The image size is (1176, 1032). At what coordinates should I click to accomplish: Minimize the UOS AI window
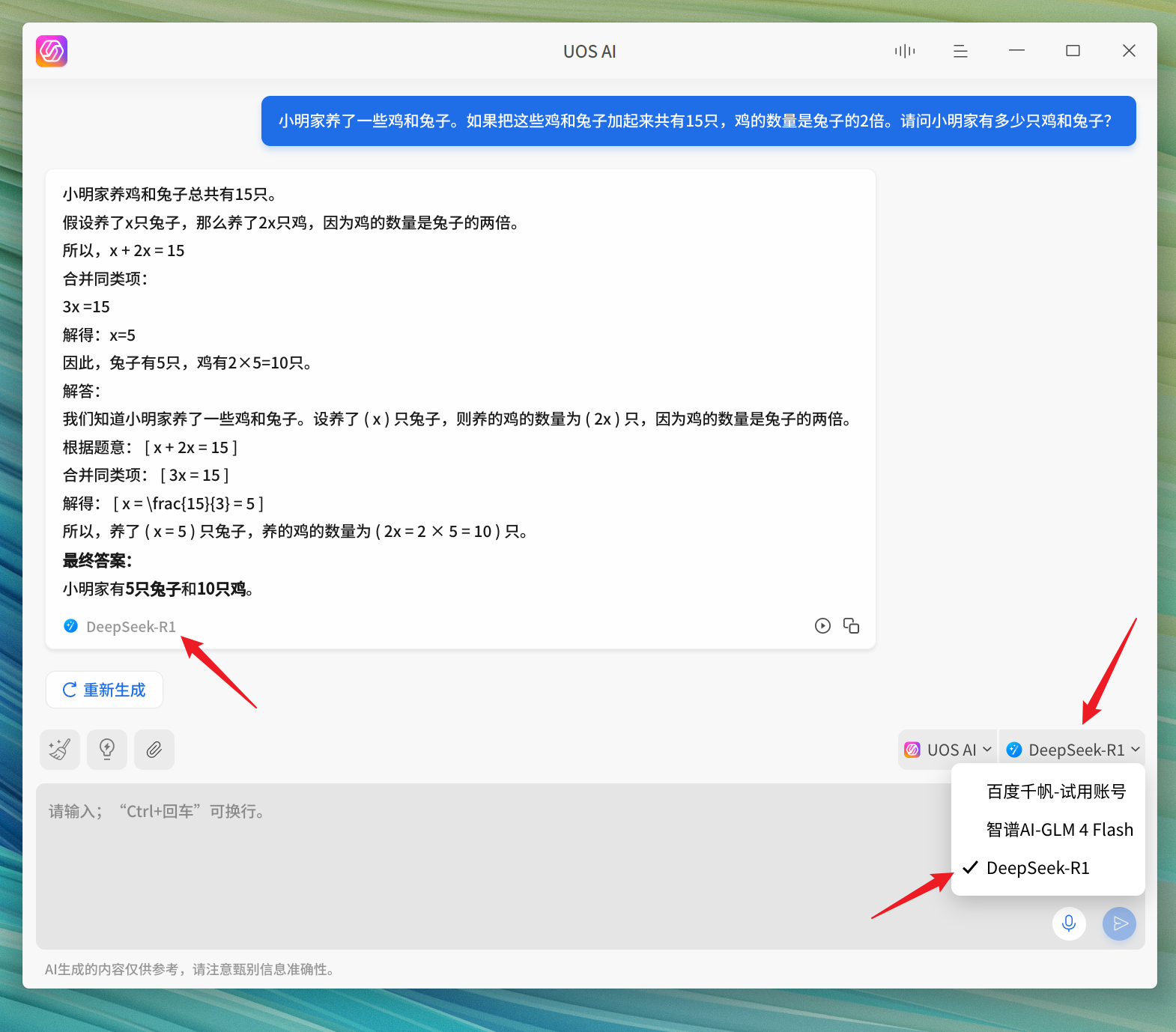pos(1016,51)
